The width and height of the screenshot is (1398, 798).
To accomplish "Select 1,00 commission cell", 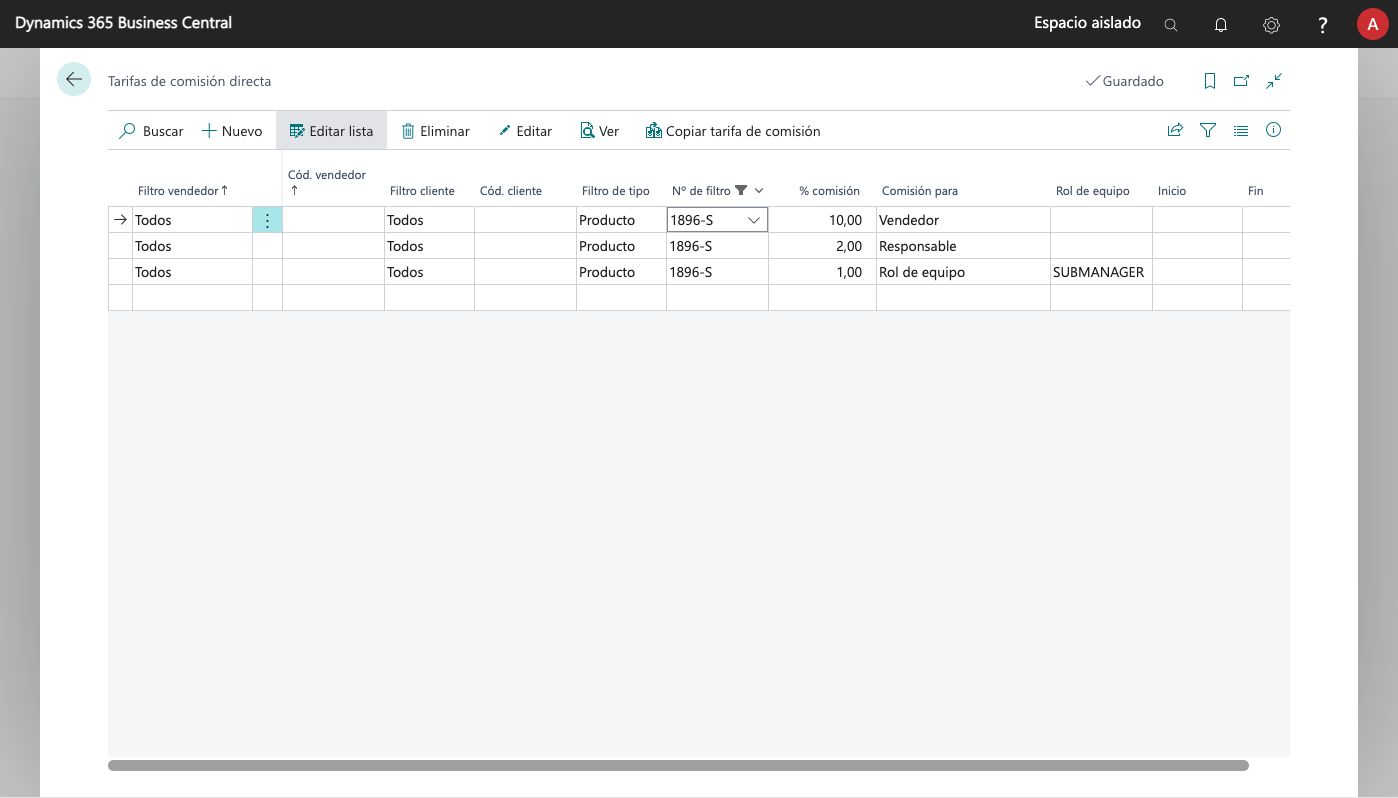I will pyautogui.click(x=822, y=272).
